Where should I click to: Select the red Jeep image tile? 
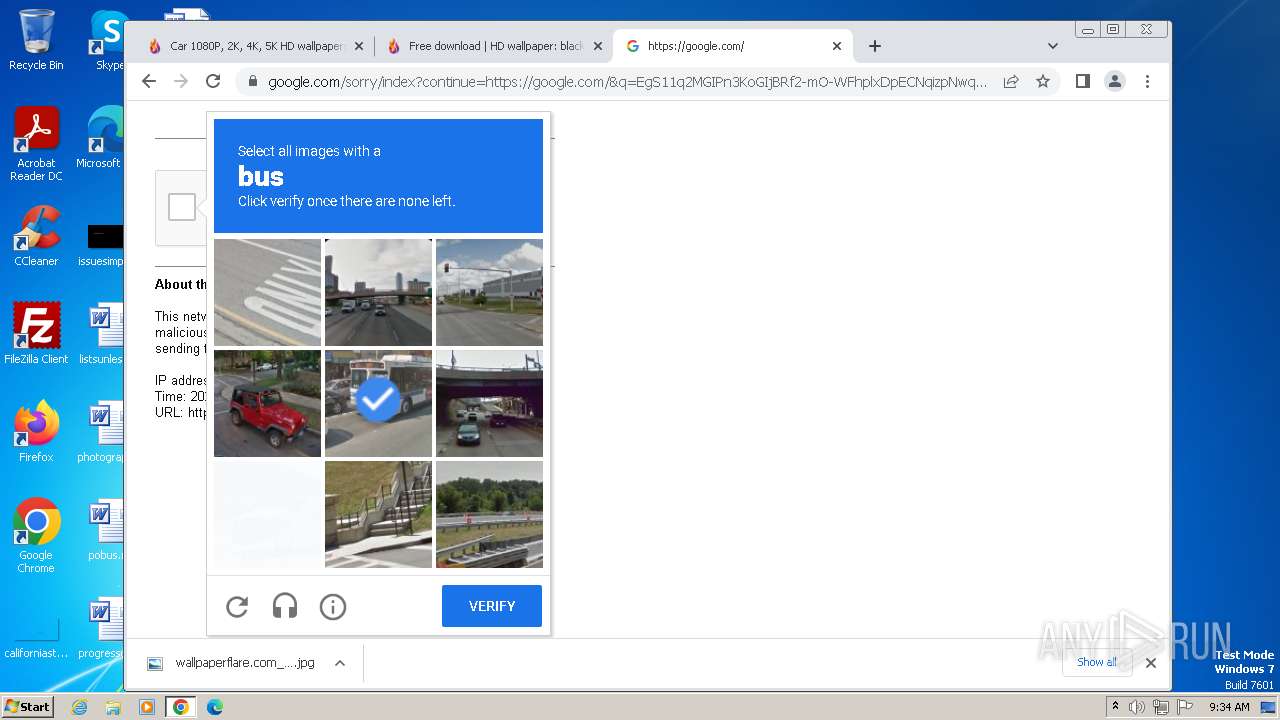coord(267,403)
